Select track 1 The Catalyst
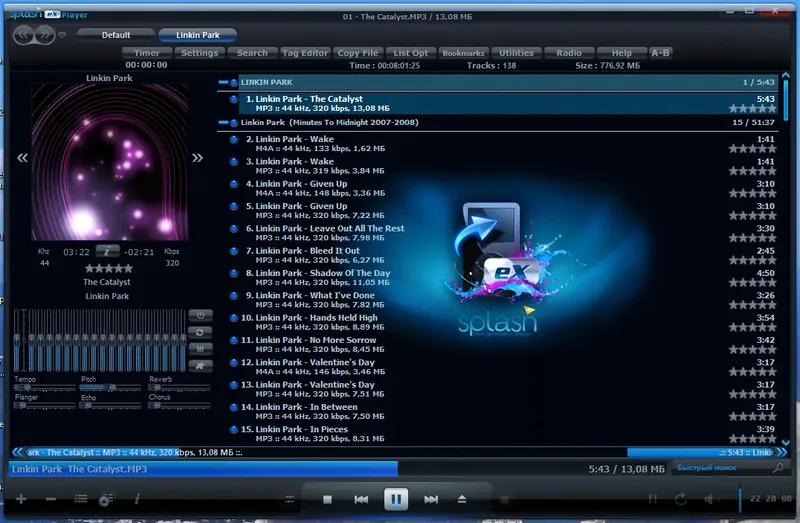Image resolution: width=800 pixels, height=523 pixels. click(x=508, y=103)
